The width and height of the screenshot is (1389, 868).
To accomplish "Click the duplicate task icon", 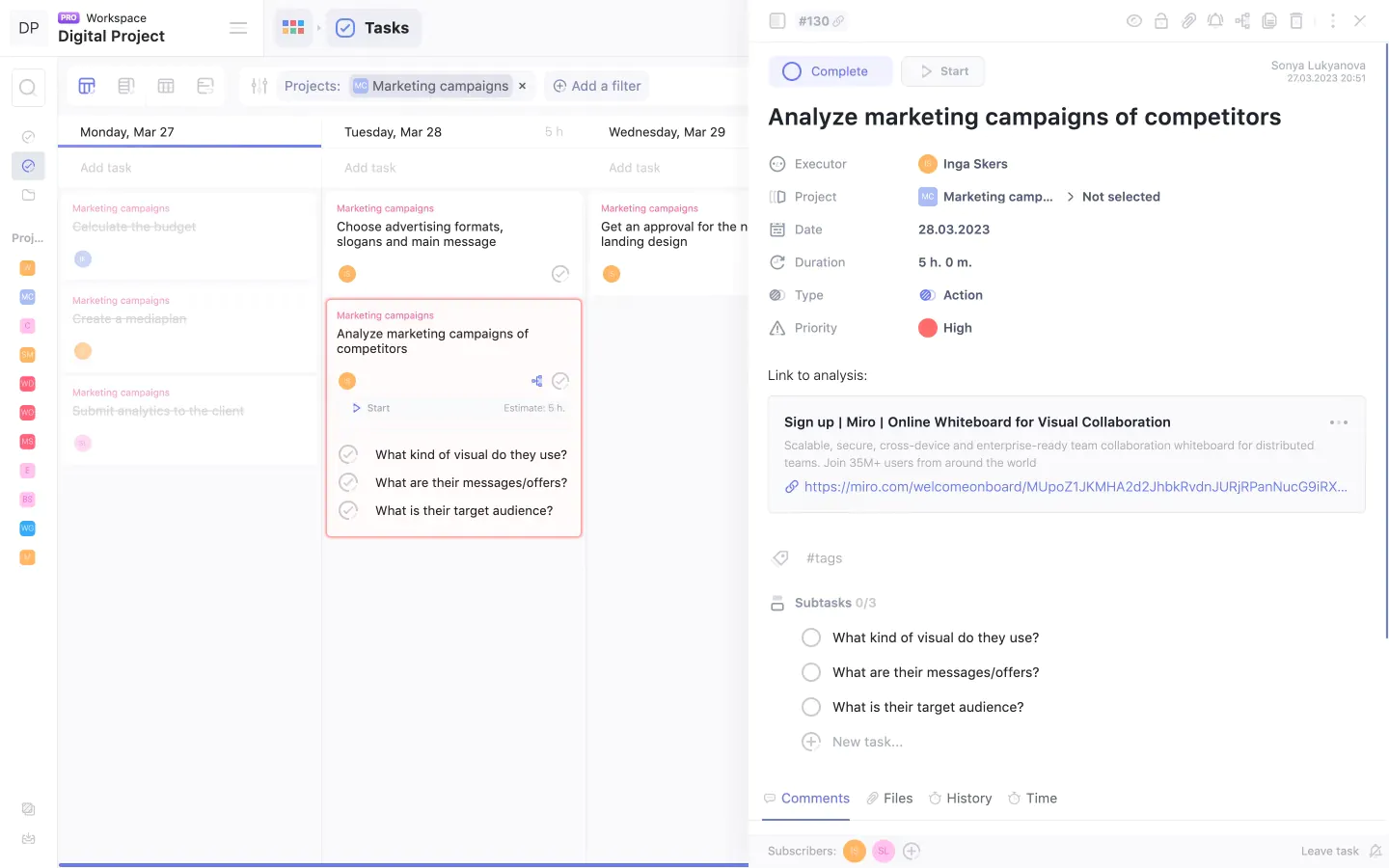I will (x=1269, y=20).
